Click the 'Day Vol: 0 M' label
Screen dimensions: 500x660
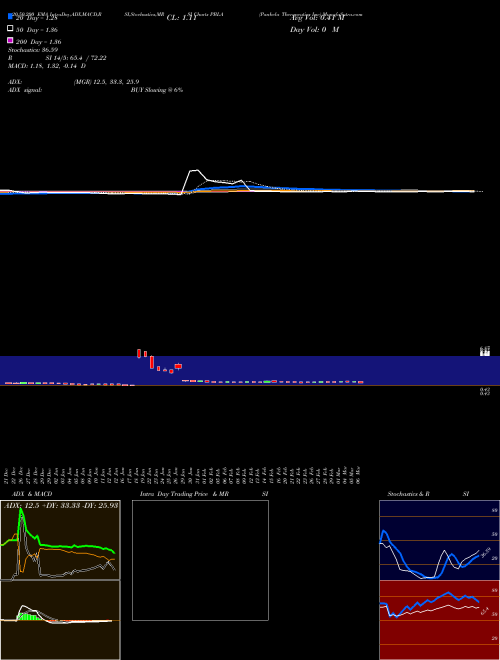pyautogui.click(x=314, y=30)
